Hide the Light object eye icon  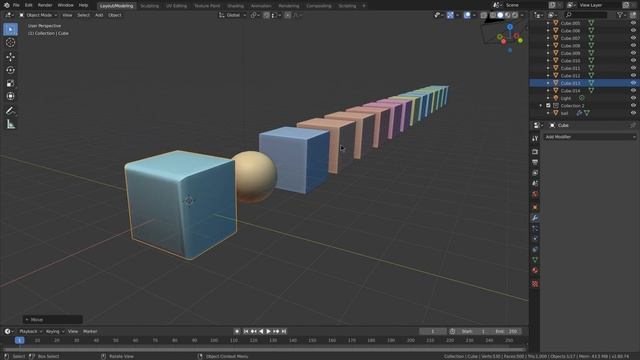coord(633,98)
